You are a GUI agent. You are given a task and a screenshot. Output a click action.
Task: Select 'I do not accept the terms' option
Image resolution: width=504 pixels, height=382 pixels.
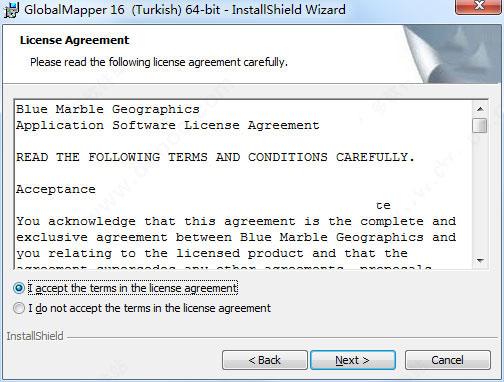click(19, 308)
